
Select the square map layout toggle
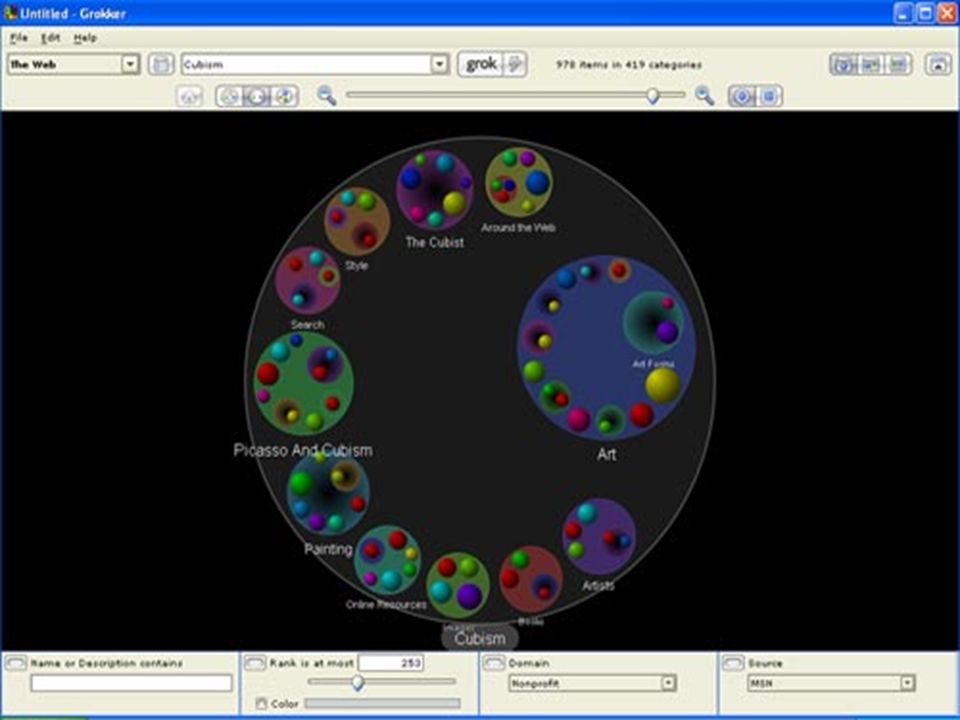(x=769, y=96)
